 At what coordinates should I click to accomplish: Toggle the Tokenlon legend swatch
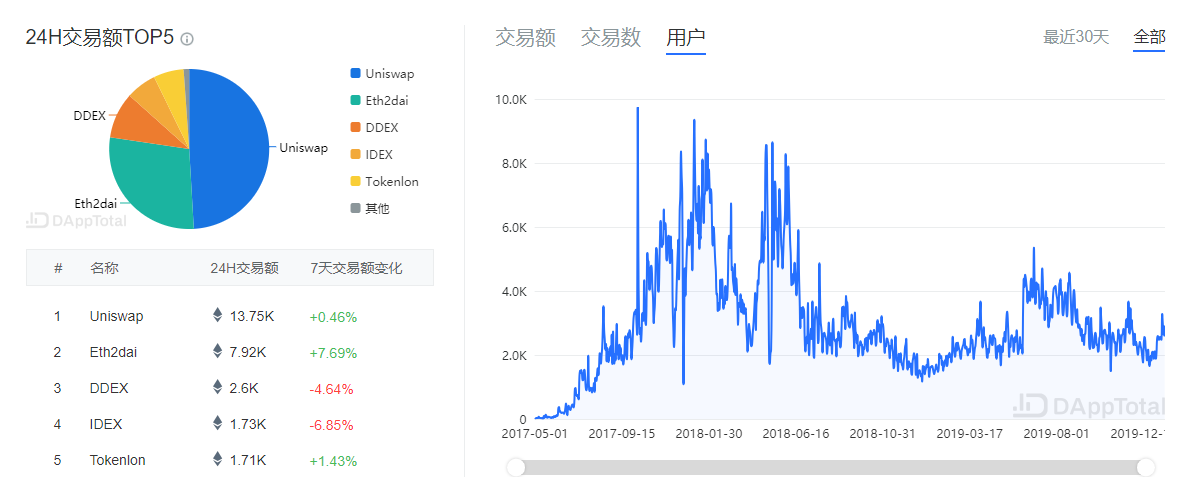[355, 181]
